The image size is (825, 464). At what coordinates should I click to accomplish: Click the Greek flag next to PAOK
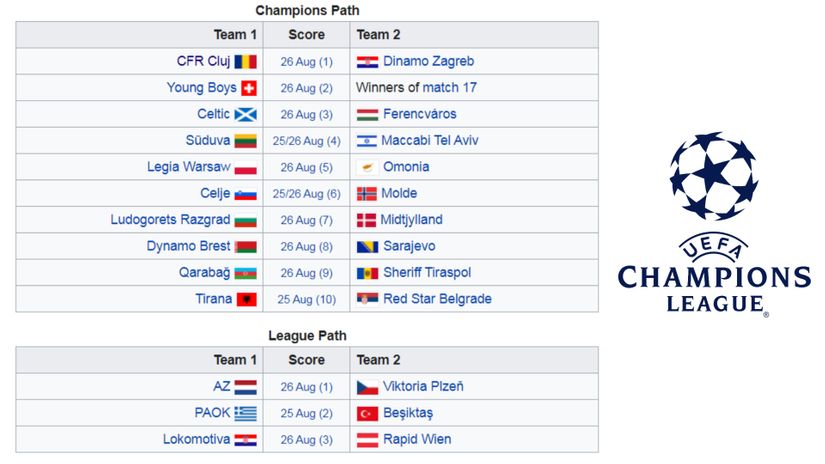pyautogui.click(x=245, y=413)
